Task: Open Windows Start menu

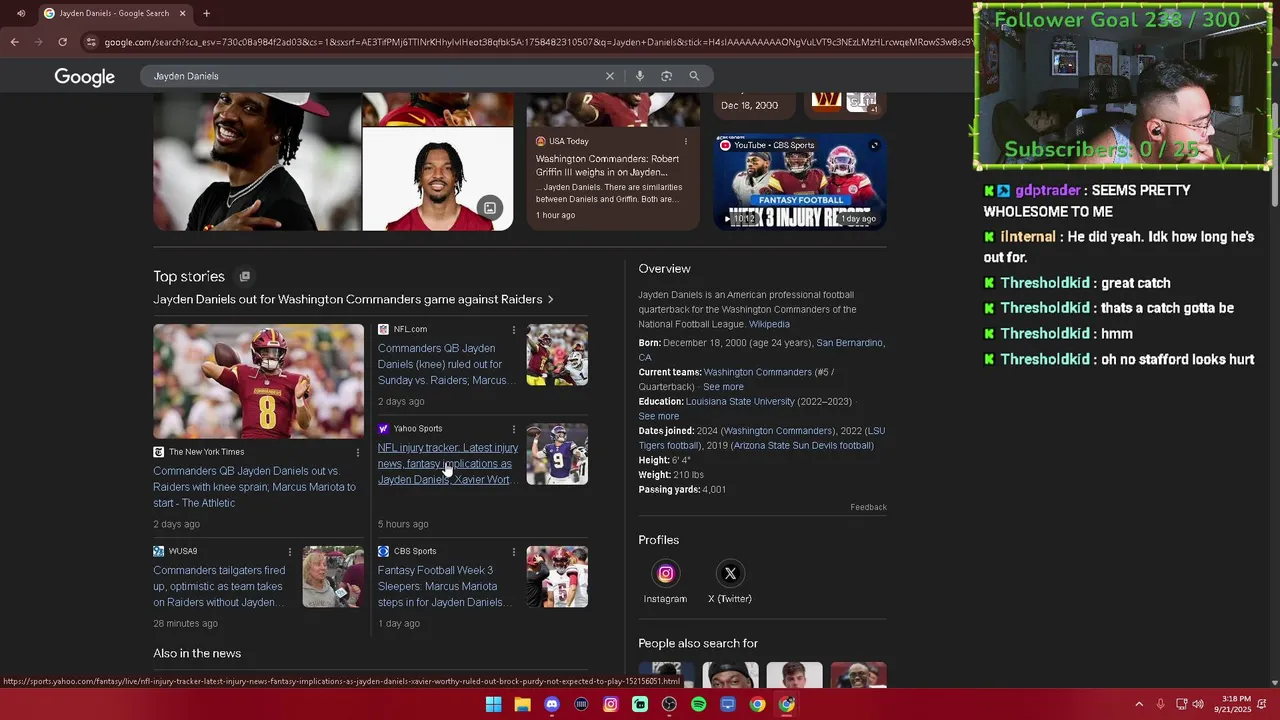Action: (493, 704)
